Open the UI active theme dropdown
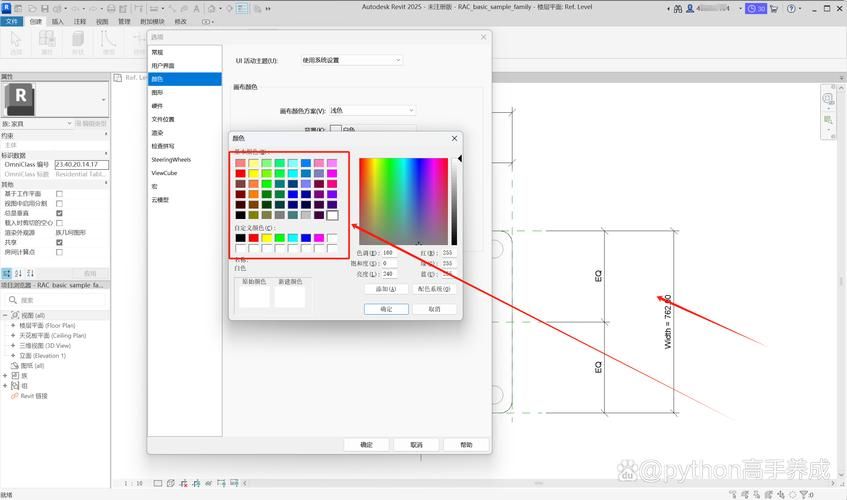This screenshot has width=847, height=500. pyautogui.click(x=352, y=60)
